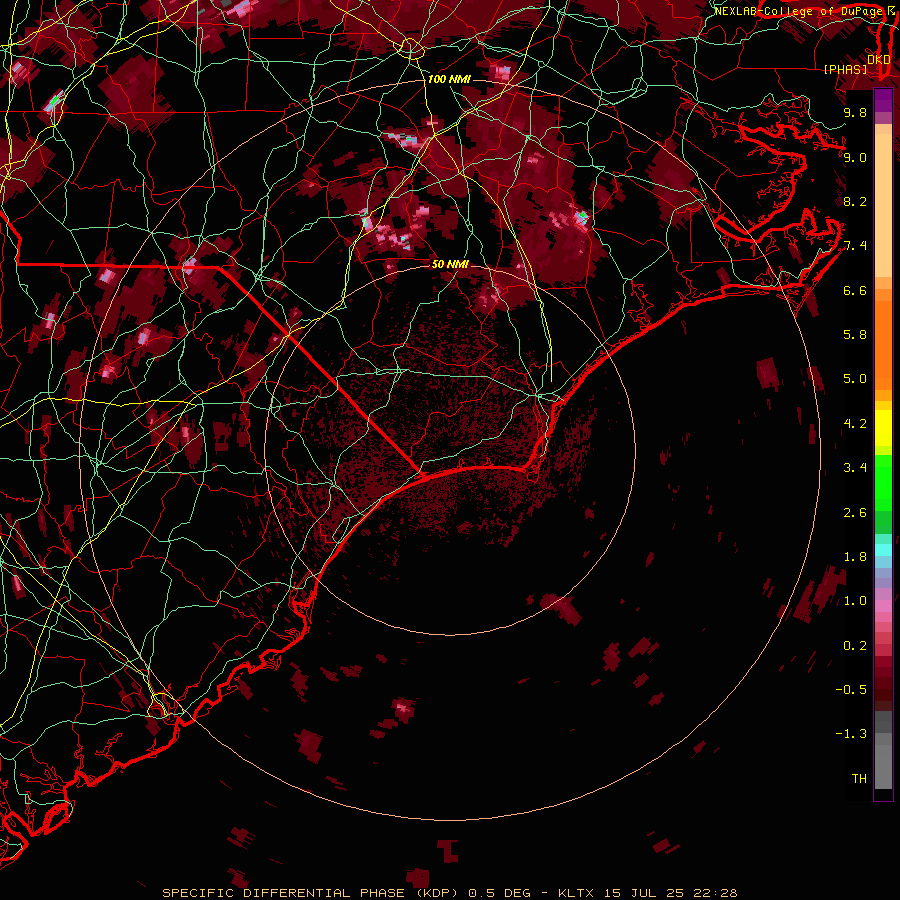900x900 pixels.
Task: Select the yellow segment of the color scale
Action: point(883,428)
